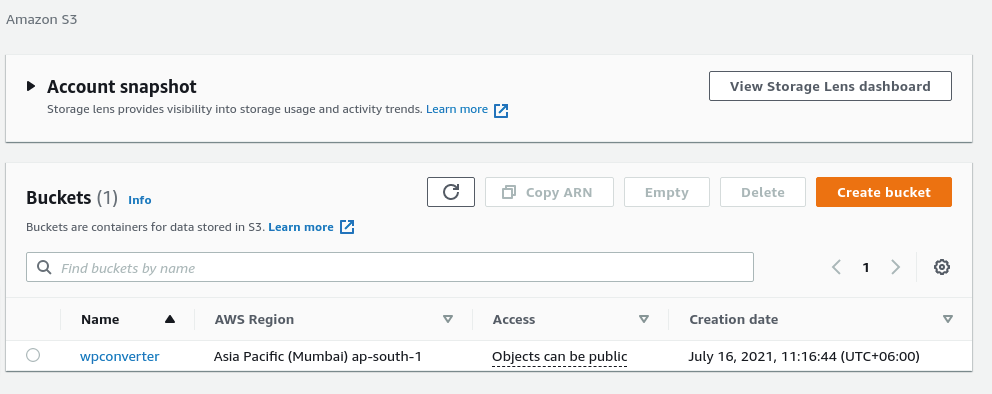Image resolution: width=992 pixels, height=394 pixels.
Task: Open the bucket table preferences gear
Action: tap(941, 267)
